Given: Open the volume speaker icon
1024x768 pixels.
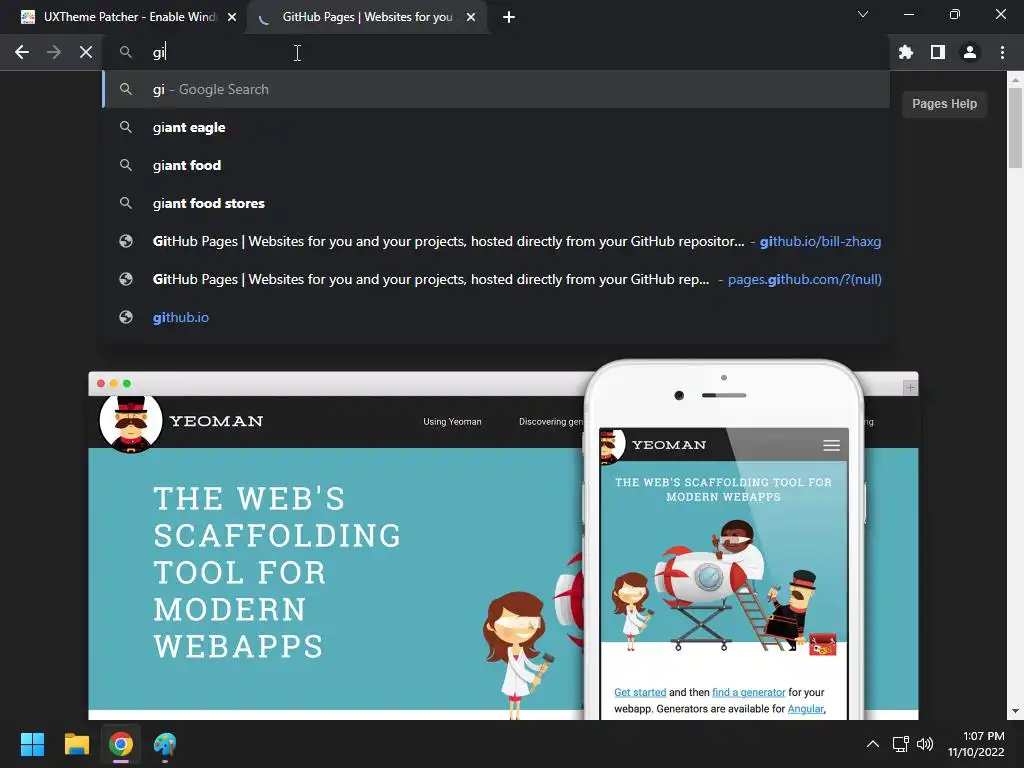Looking at the screenshot, I should (925, 744).
